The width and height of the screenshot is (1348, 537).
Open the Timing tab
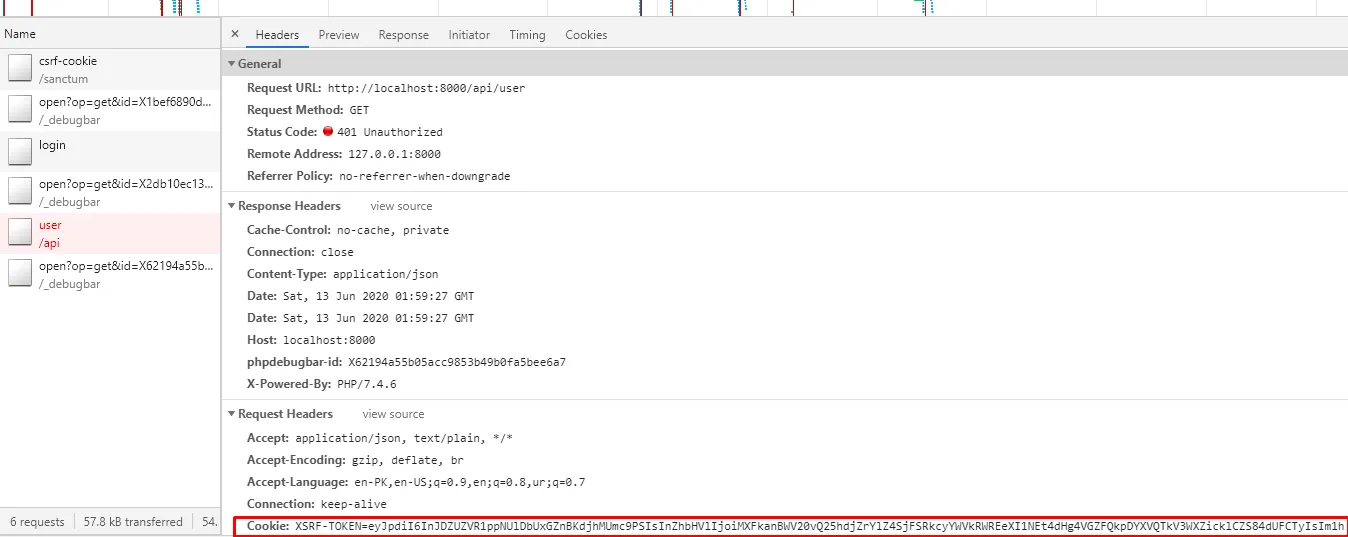point(527,35)
